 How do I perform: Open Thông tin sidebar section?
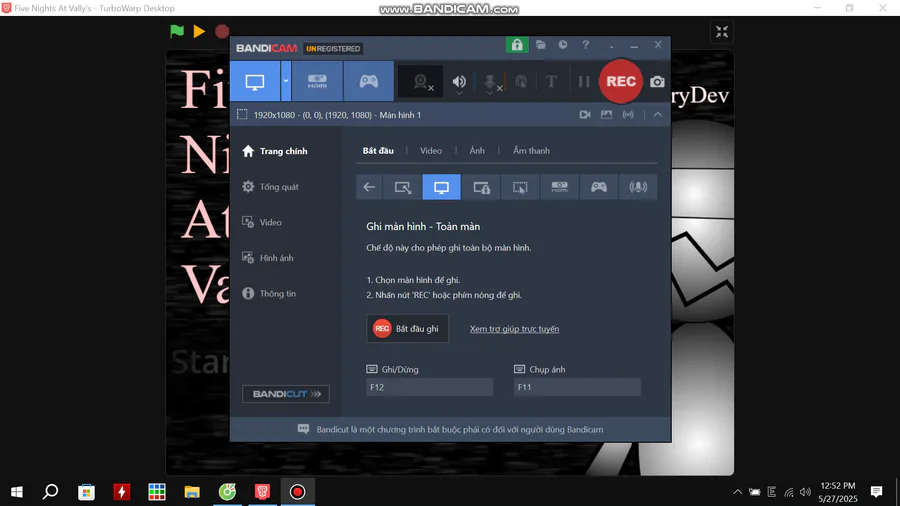click(269, 293)
